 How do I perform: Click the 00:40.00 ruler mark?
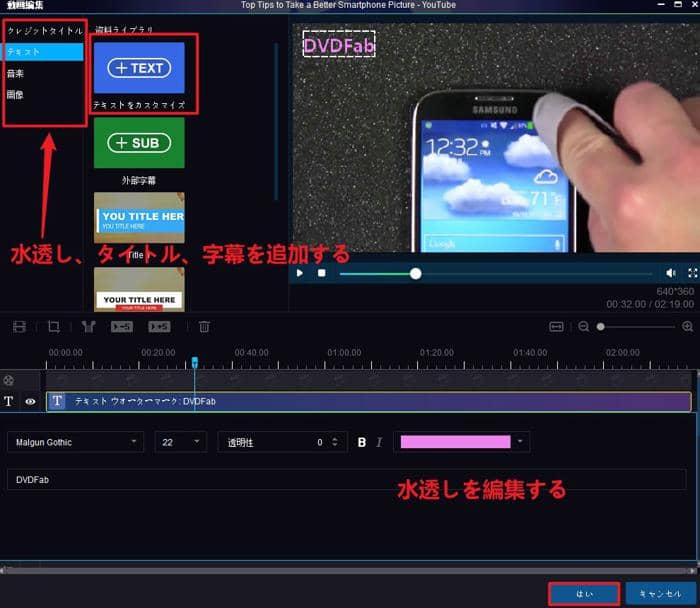pyautogui.click(x=251, y=353)
